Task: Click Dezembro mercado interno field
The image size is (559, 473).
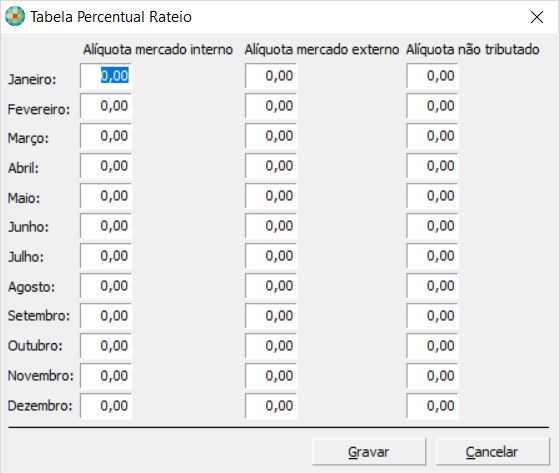Action: pos(106,405)
